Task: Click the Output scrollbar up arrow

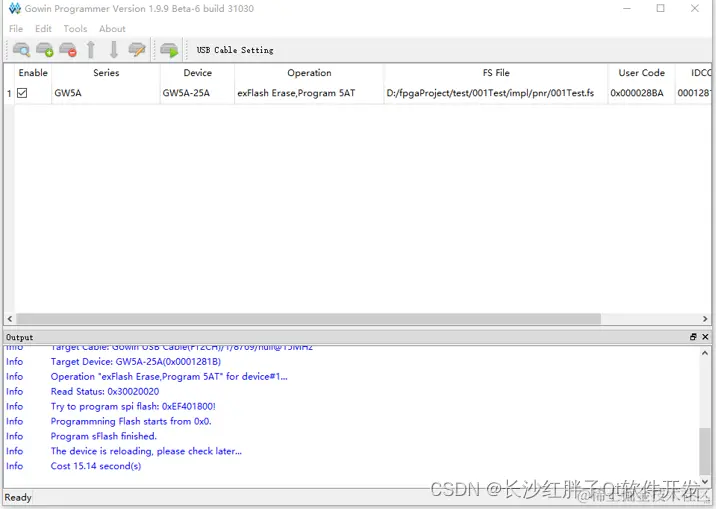Action: [705, 353]
